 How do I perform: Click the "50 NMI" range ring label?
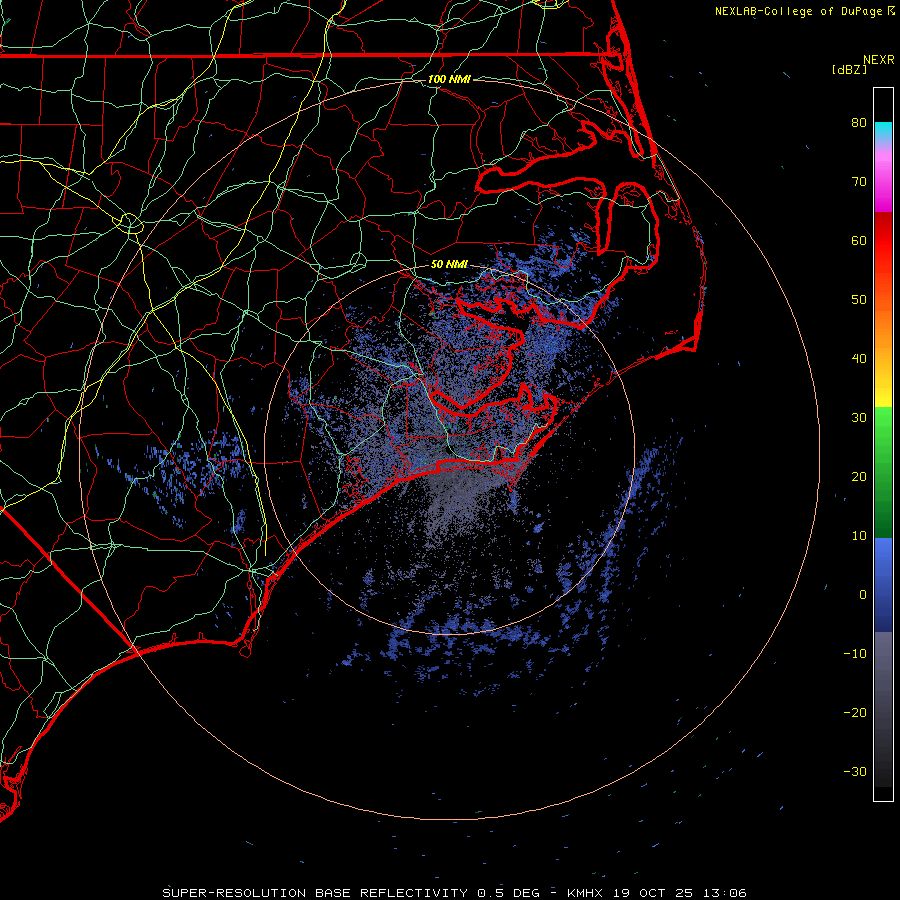coord(449,264)
